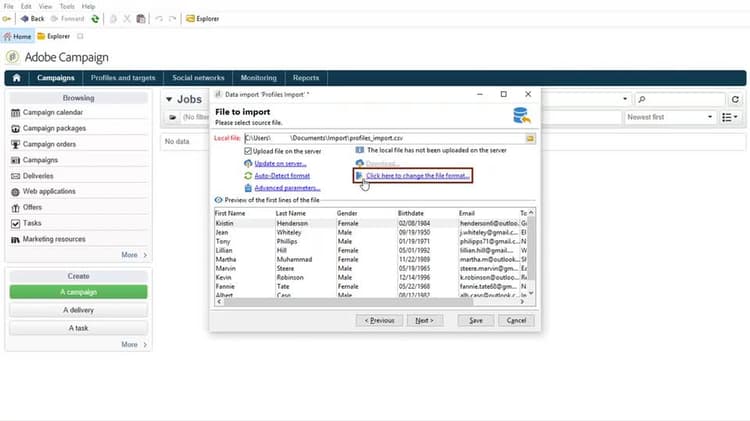
Task: Open the Edit menu
Action: click(x=26, y=6)
